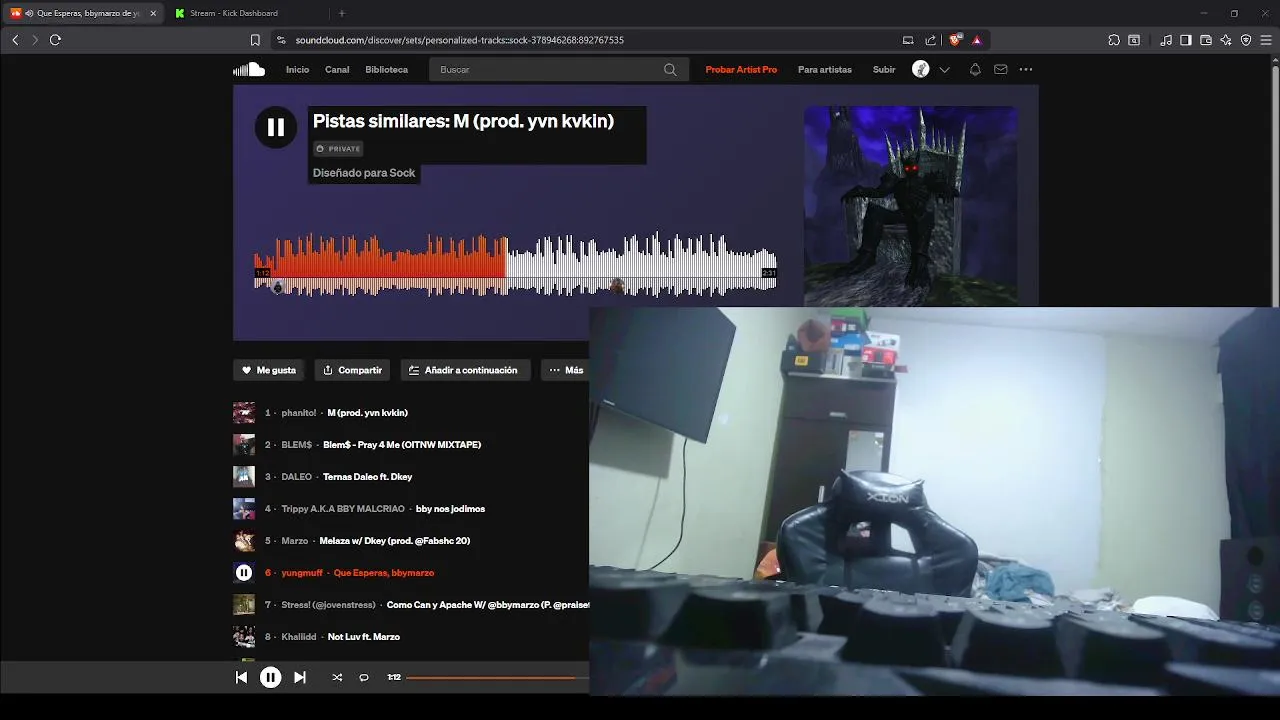This screenshot has width=1280, height=720.
Task: Go to Inicio navigation item
Action: coord(297,70)
